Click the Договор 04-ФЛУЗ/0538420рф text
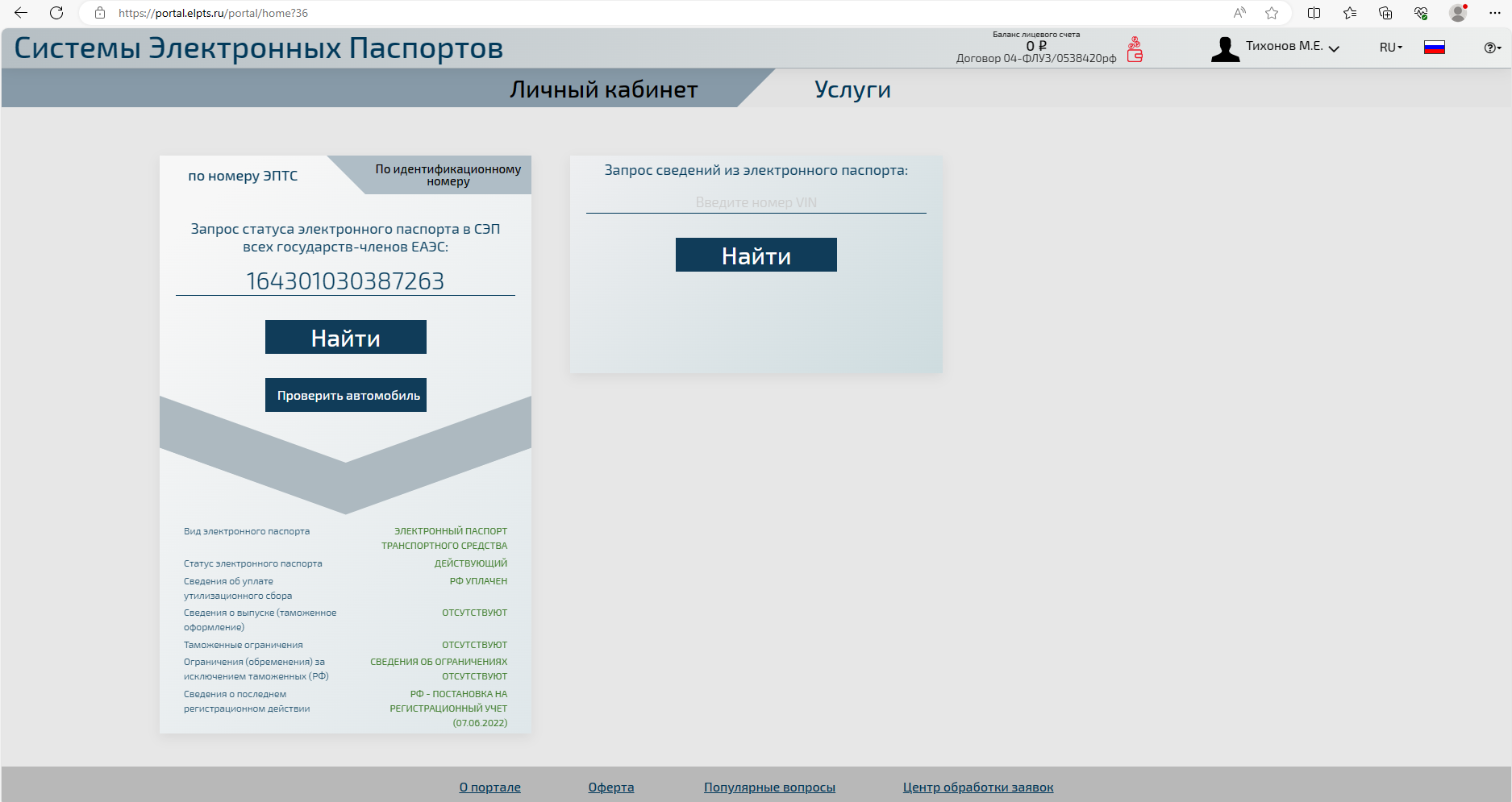 [1036, 58]
